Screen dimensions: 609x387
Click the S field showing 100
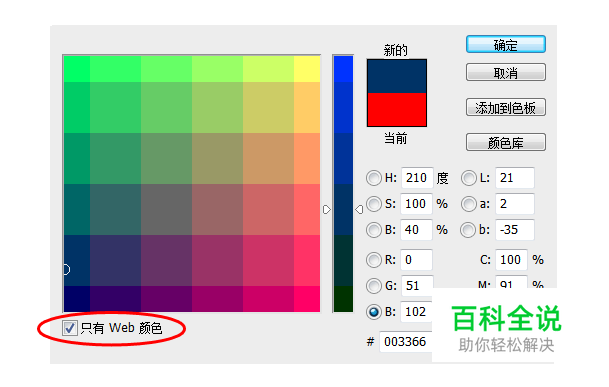417,204
